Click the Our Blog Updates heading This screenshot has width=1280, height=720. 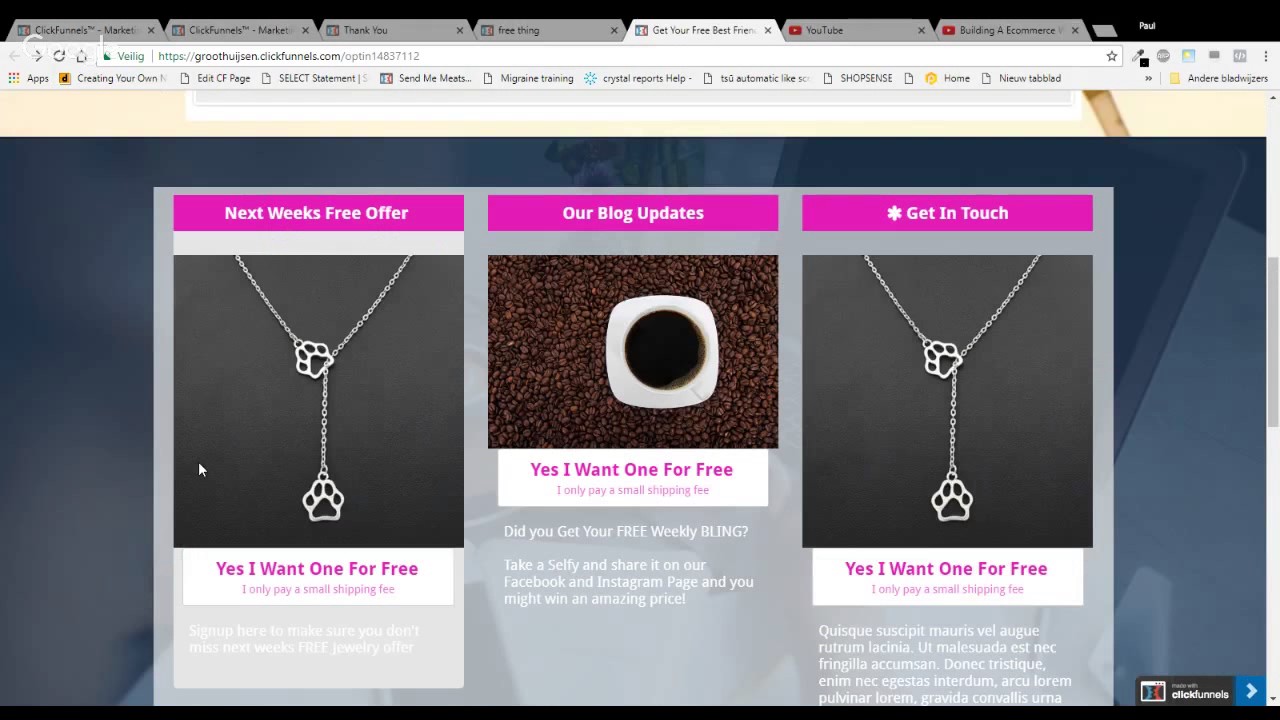(633, 213)
